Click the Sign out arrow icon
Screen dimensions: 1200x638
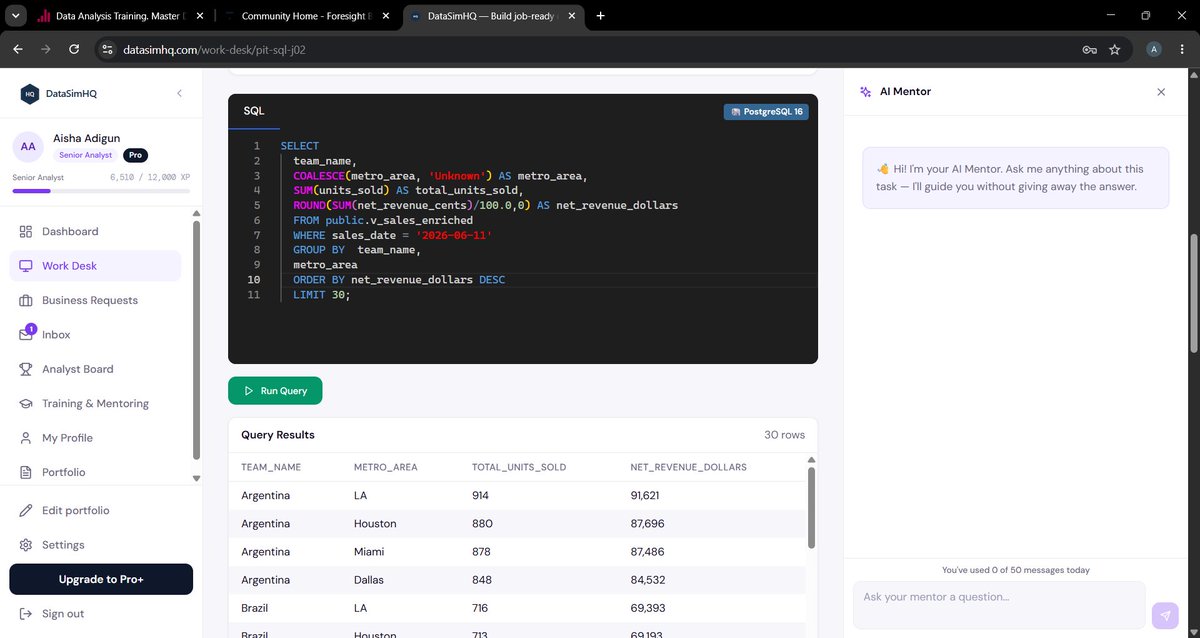pos(26,613)
